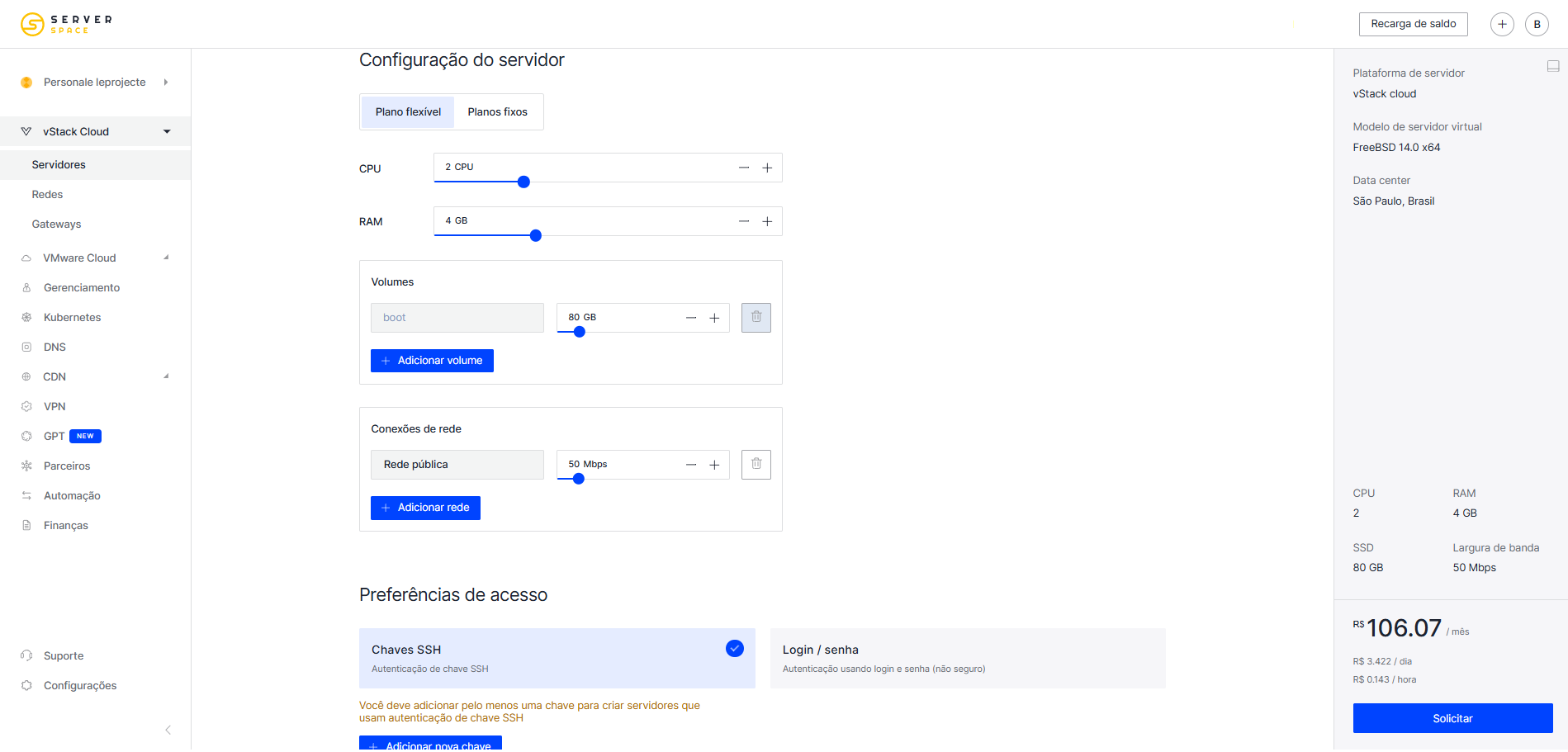The image size is (1568, 752).
Task: Decrease CPU count with minus
Action: tap(744, 168)
